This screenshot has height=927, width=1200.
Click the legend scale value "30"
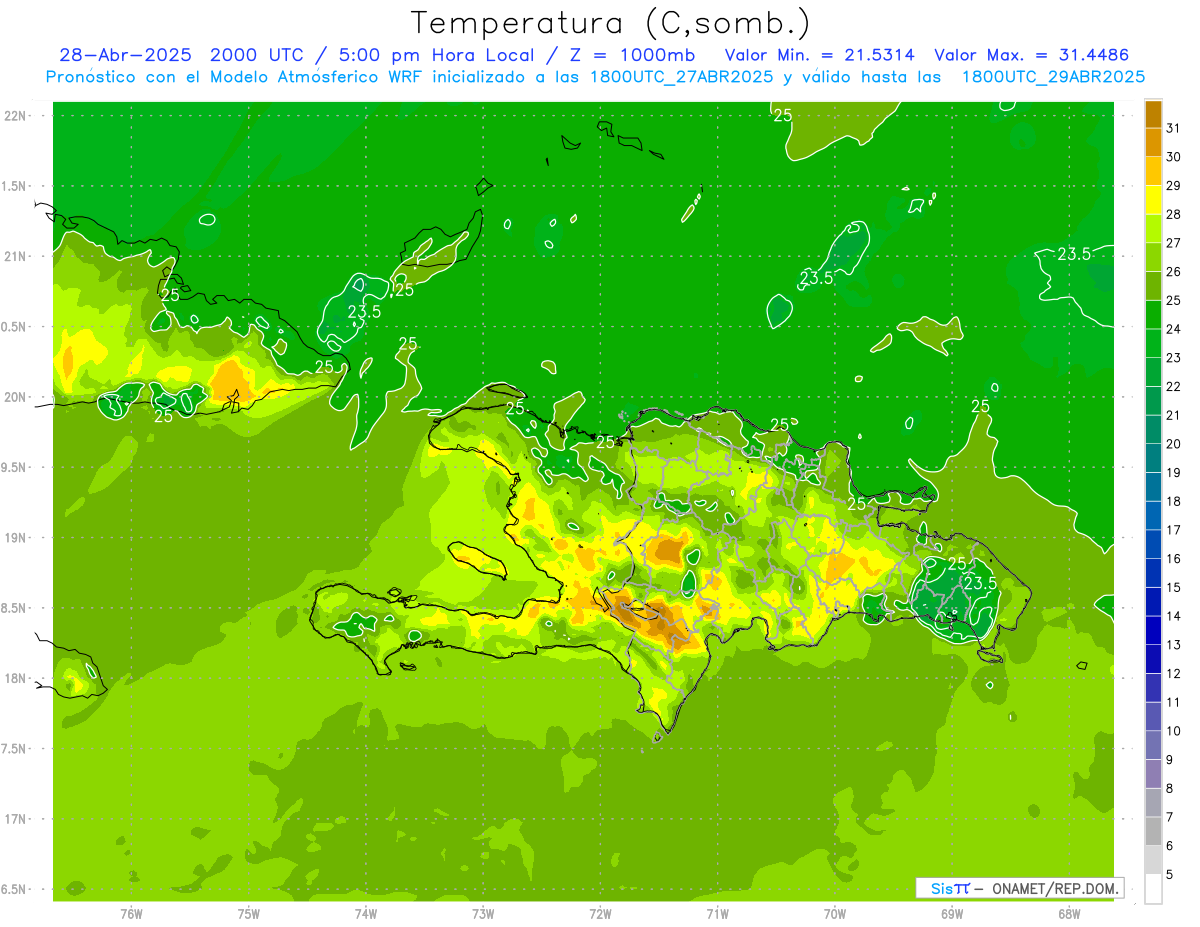coord(1174,157)
